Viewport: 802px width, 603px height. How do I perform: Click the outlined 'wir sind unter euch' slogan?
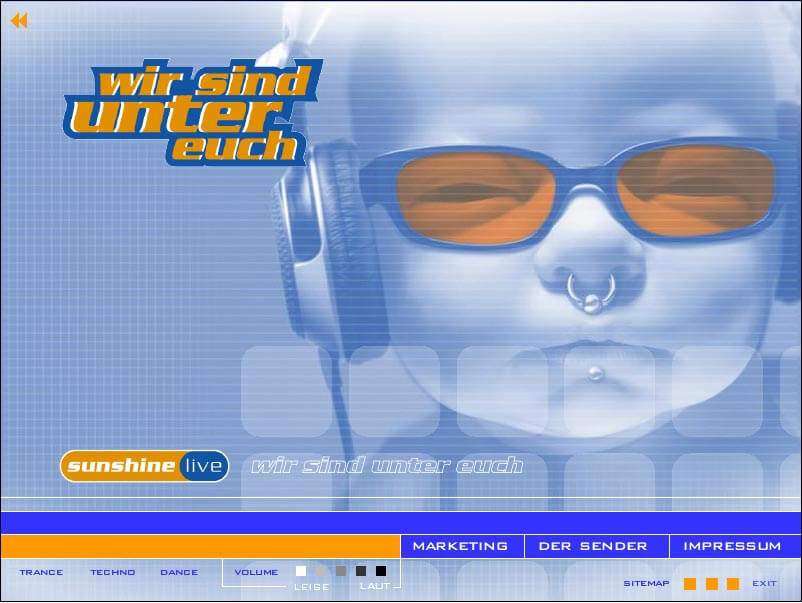tap(387, 466)
